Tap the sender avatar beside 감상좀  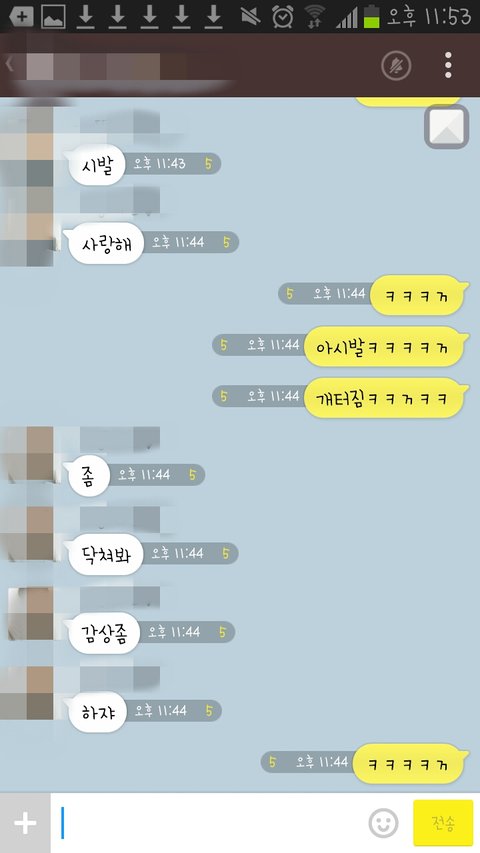click(30, 613)
